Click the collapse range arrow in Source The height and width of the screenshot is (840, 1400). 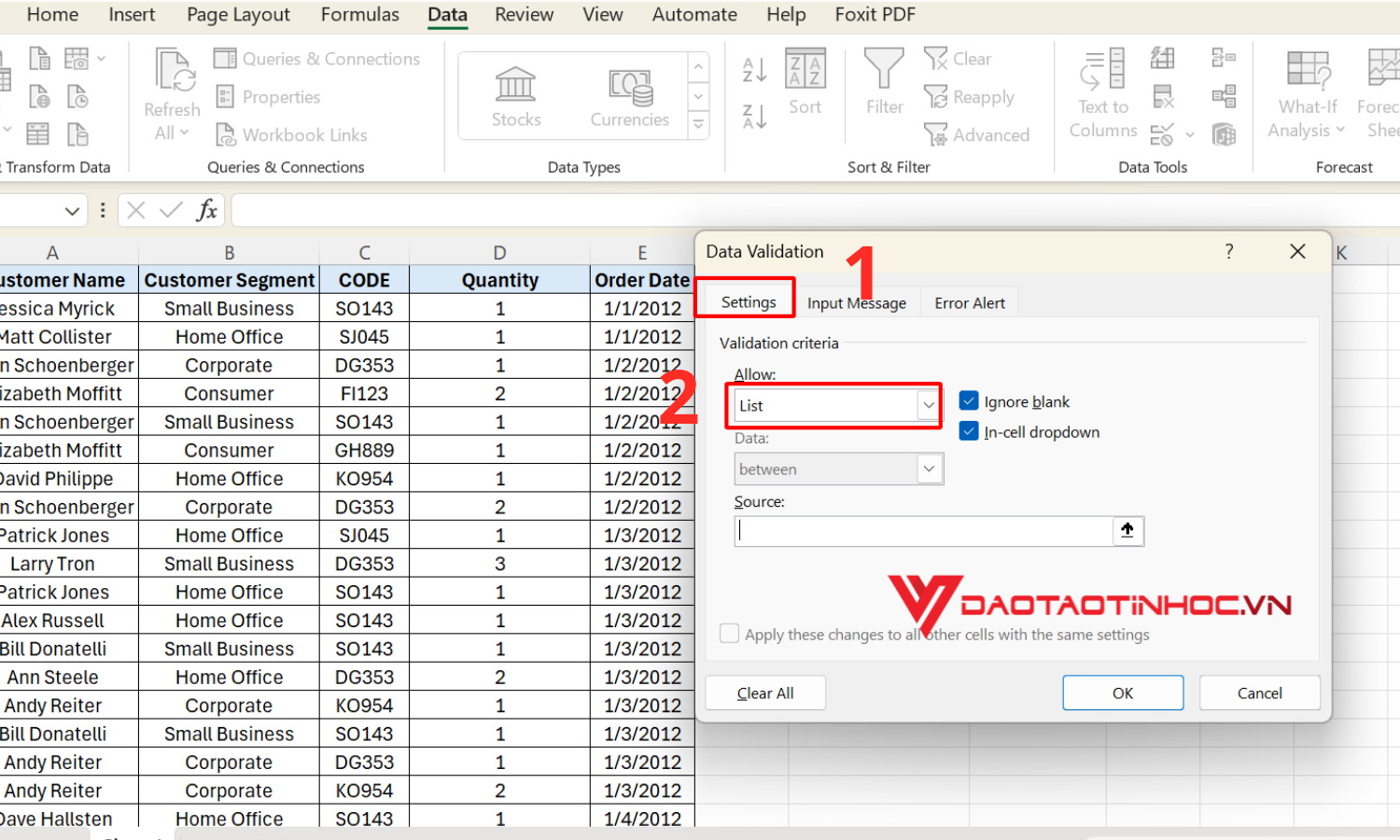point(1127,531)
